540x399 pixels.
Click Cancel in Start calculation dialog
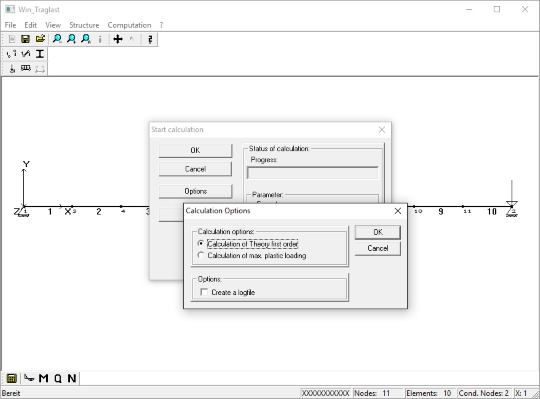tap(195, 169)
